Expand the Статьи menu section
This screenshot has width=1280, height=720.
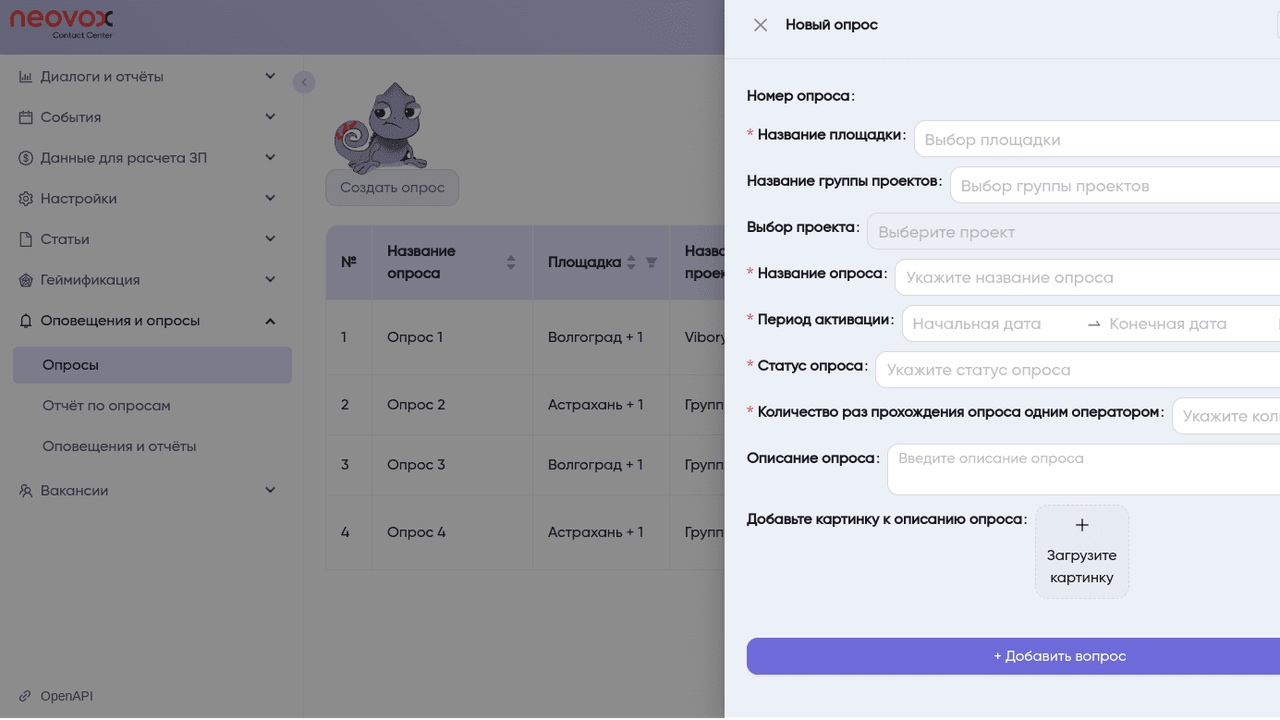(270, 239)
